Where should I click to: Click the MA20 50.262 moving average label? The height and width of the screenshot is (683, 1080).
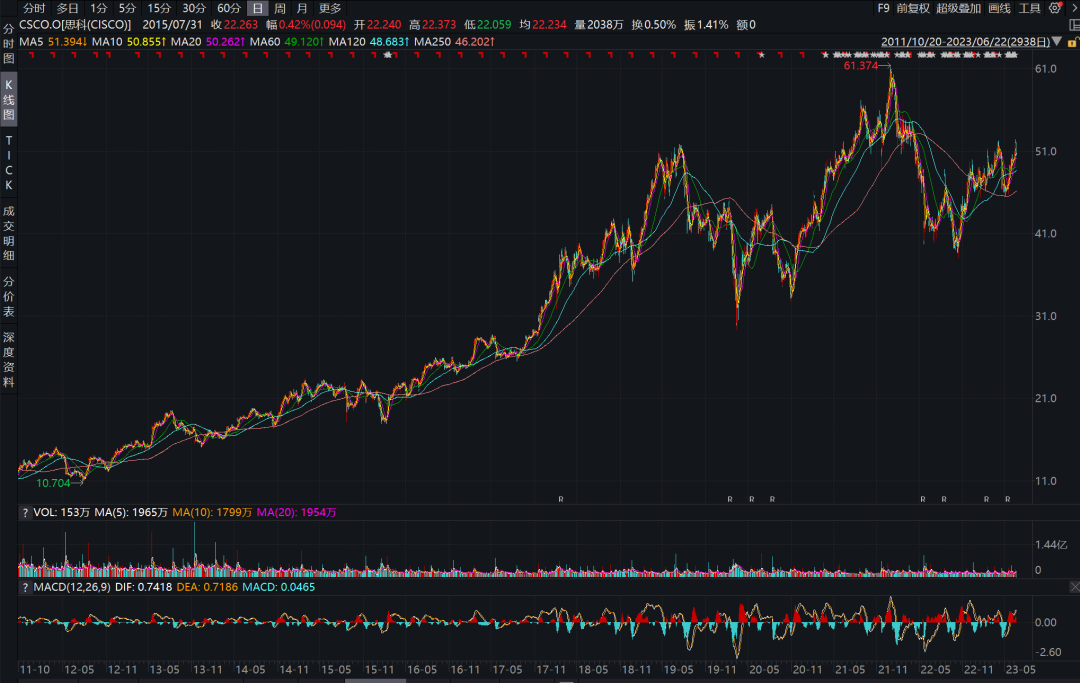208,41
